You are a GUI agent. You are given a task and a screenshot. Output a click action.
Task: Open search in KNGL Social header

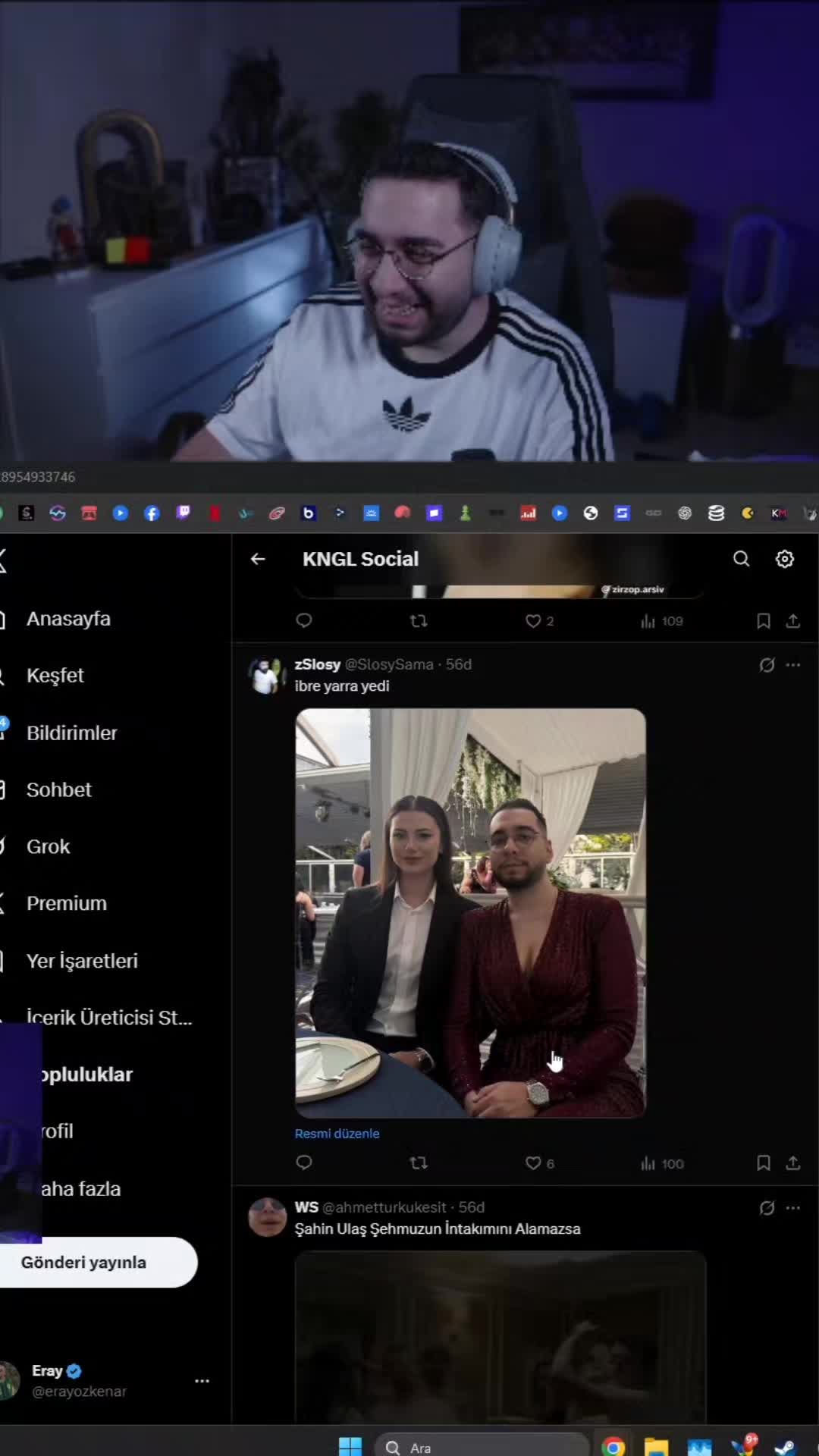coord(741,559)
